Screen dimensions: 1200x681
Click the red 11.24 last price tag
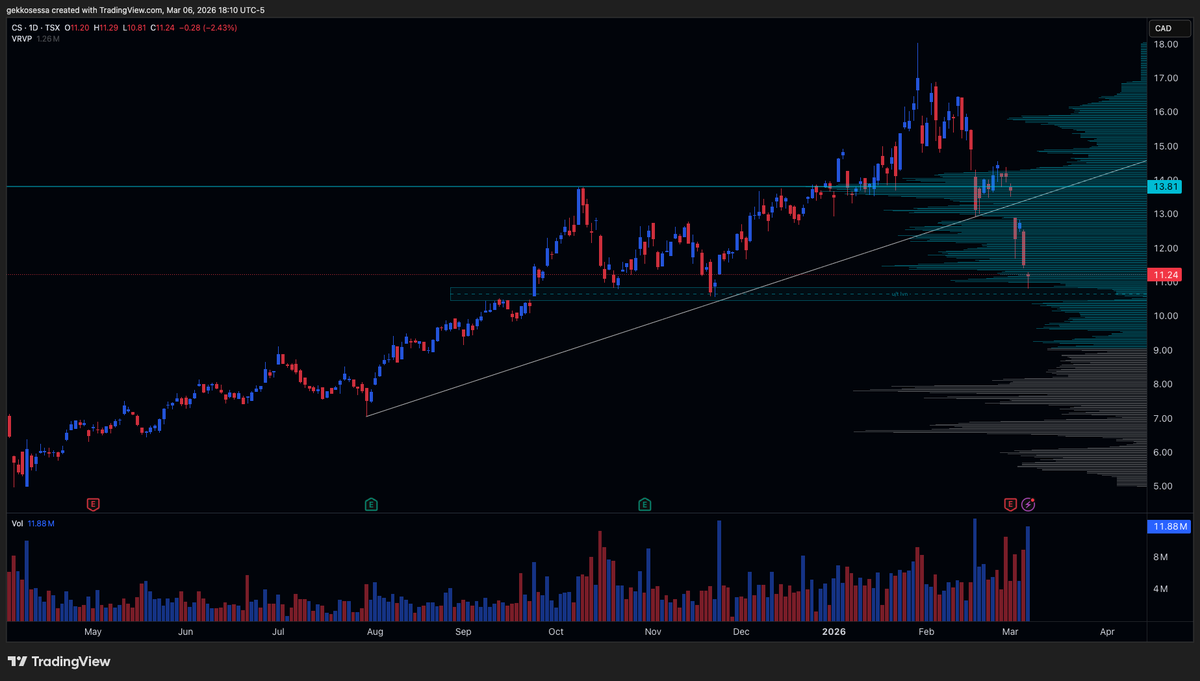(1164, 275)
